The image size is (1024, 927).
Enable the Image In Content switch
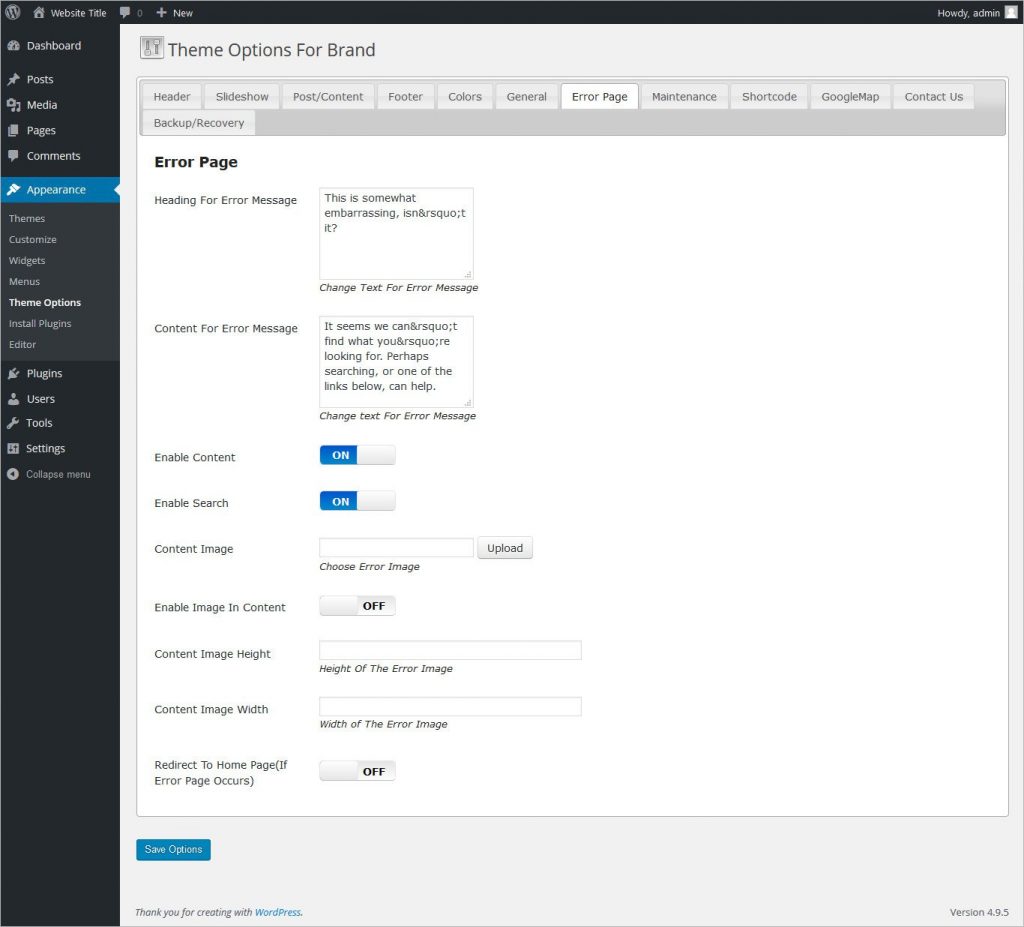tap(357, 605)
